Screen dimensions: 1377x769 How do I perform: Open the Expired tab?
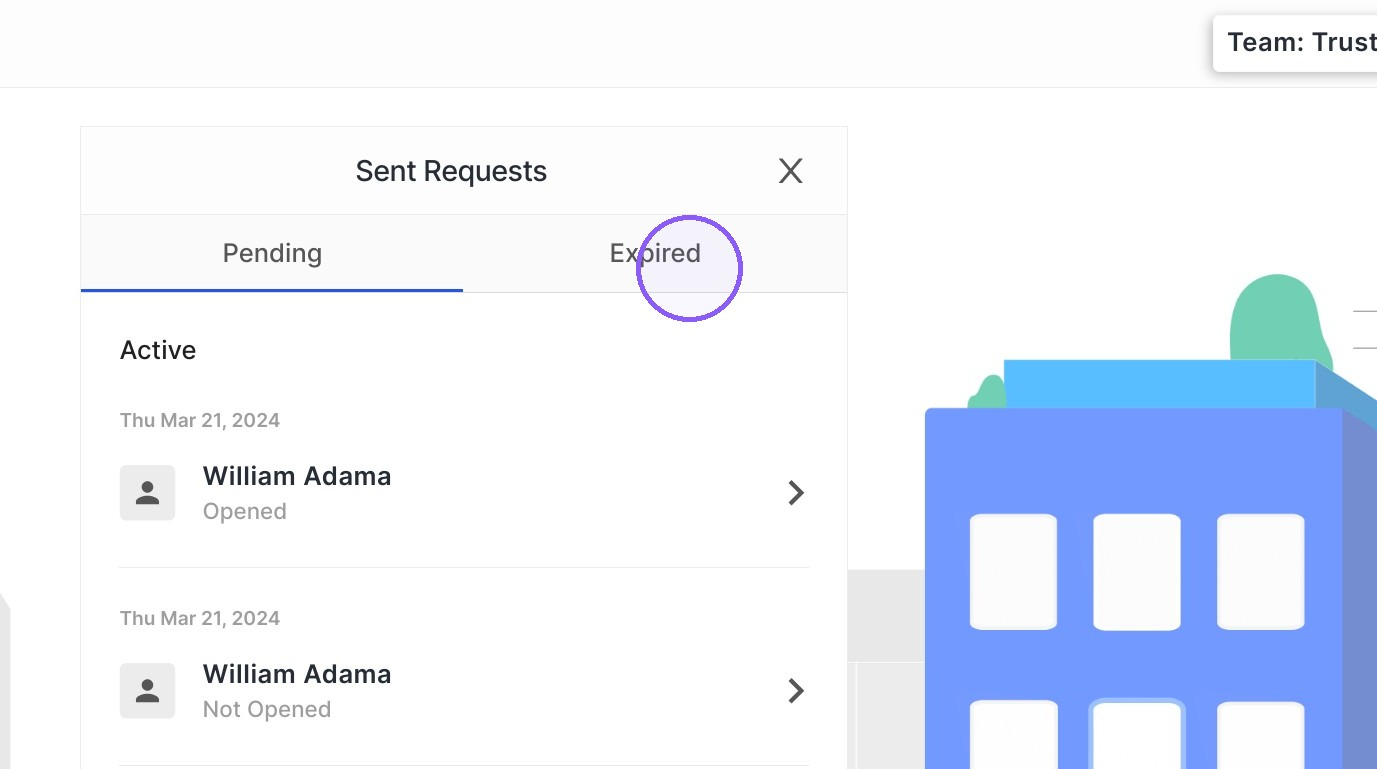tap(655, 253)
